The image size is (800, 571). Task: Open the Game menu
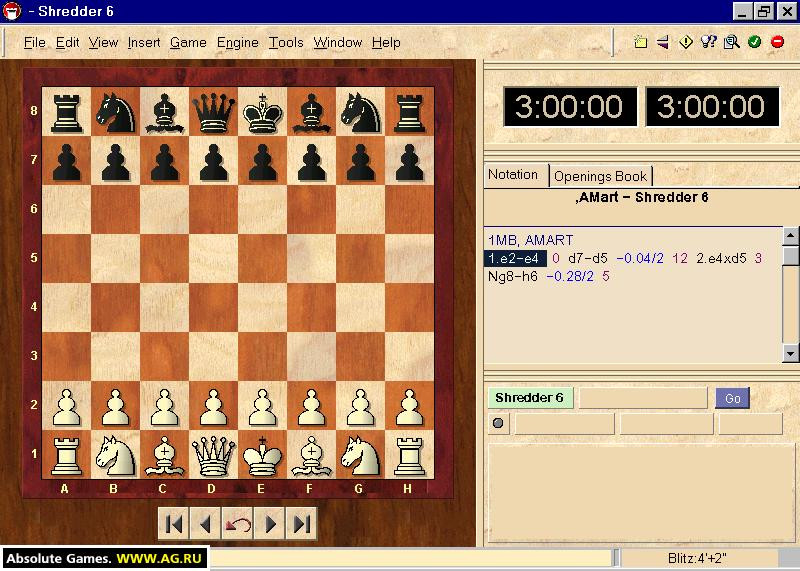pos(188,42)
